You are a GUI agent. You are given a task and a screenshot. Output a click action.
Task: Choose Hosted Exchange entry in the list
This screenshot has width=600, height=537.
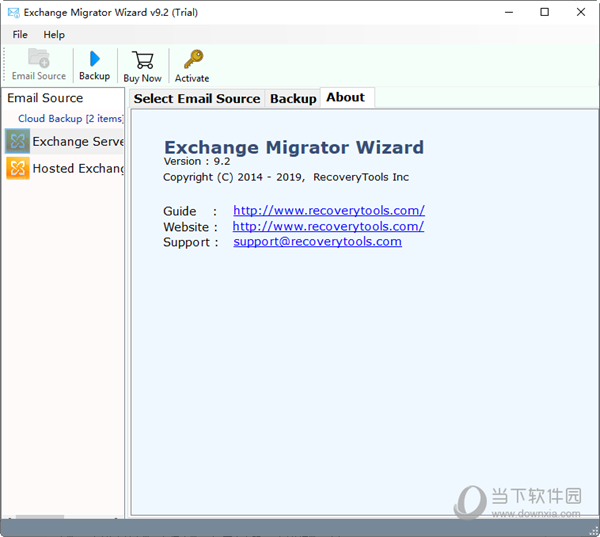(64, 168)
